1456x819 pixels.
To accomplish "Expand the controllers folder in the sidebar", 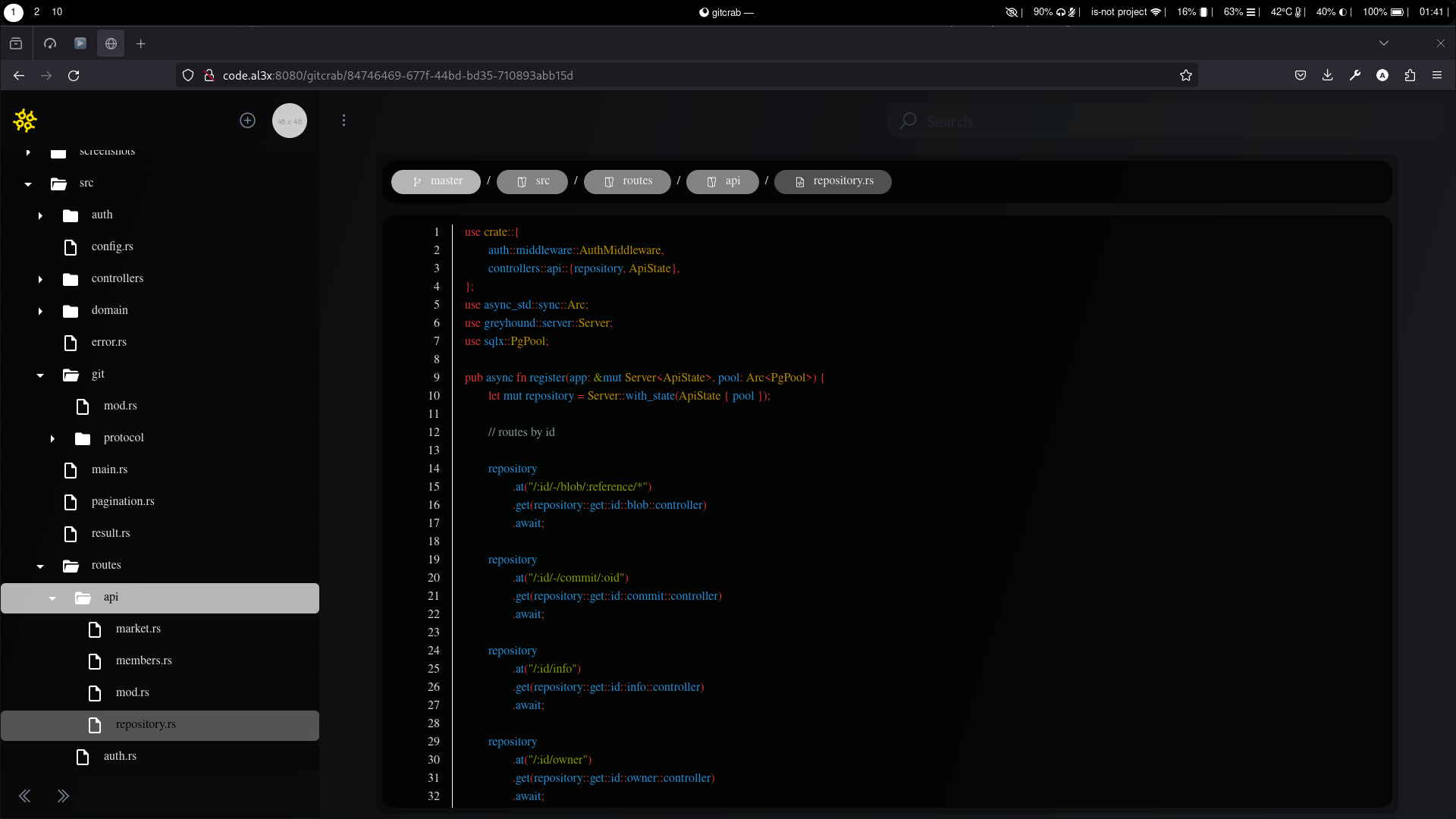I will tap(39, 279).
